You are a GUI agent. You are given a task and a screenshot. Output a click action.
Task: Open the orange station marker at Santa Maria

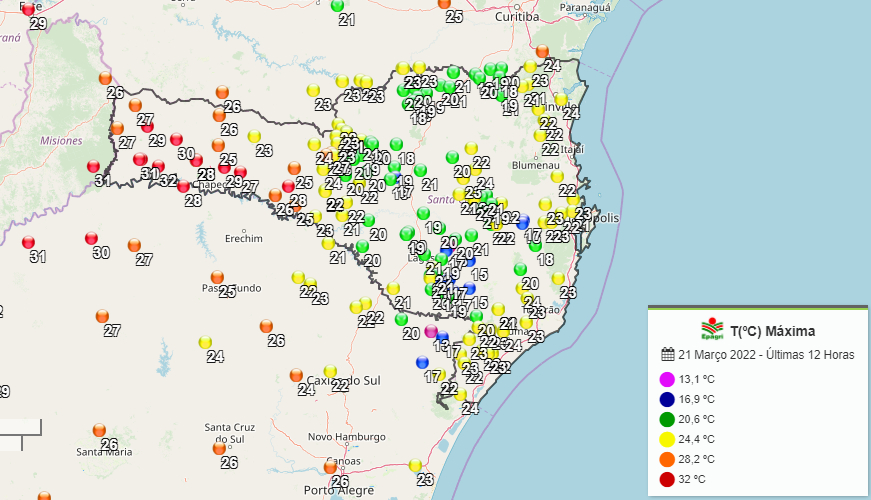(99, 430)
